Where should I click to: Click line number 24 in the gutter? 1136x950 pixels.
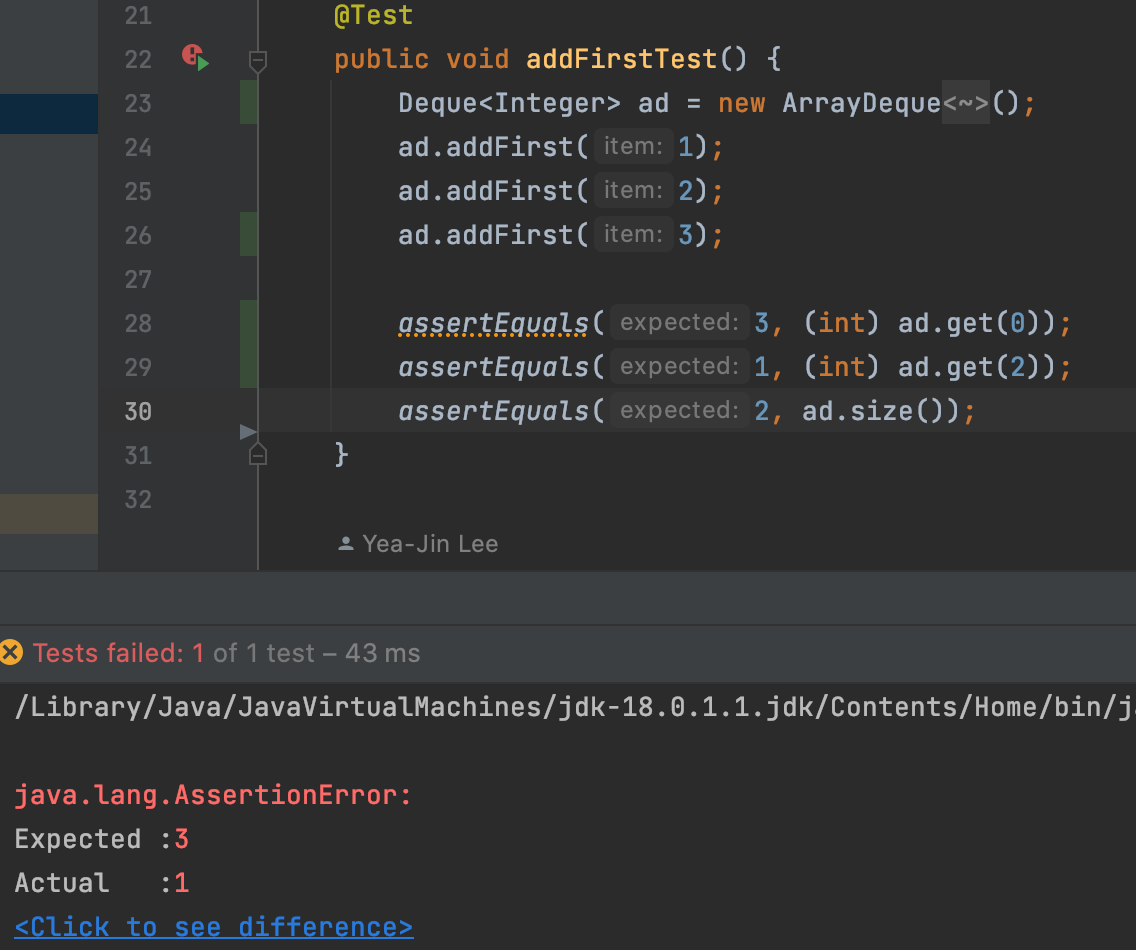pos(138,147)
